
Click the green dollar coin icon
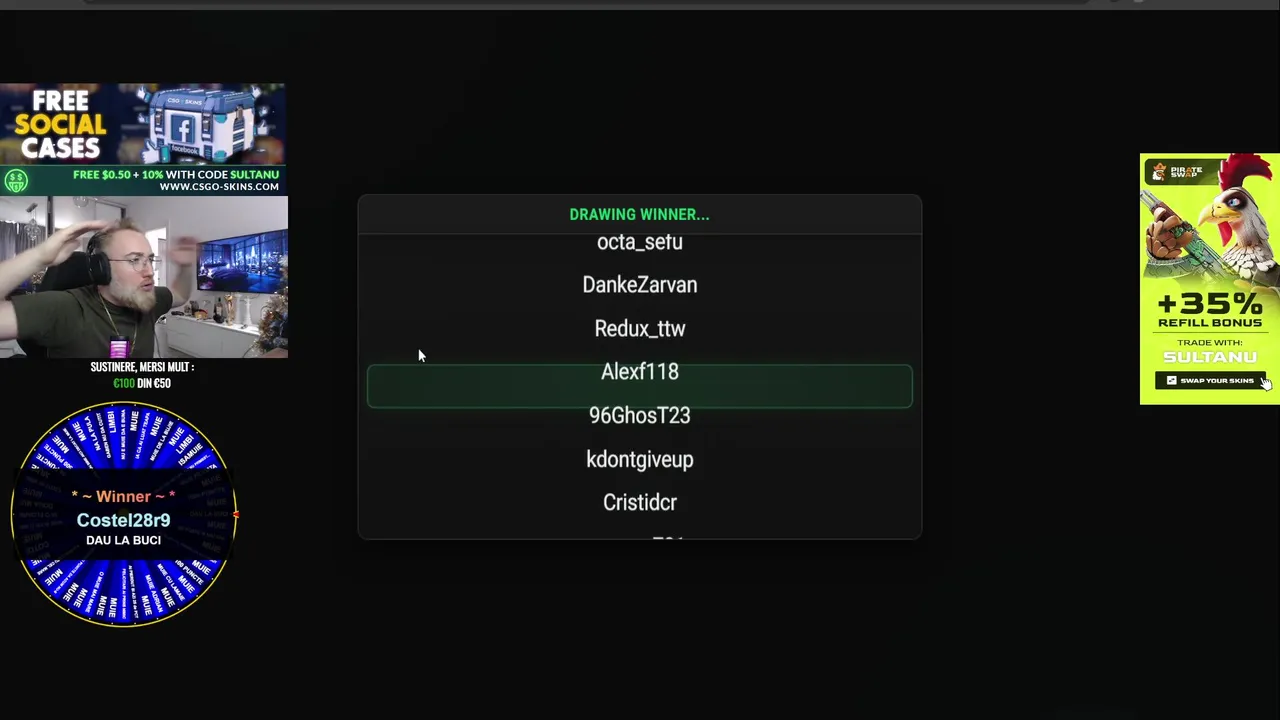(15, 181)
